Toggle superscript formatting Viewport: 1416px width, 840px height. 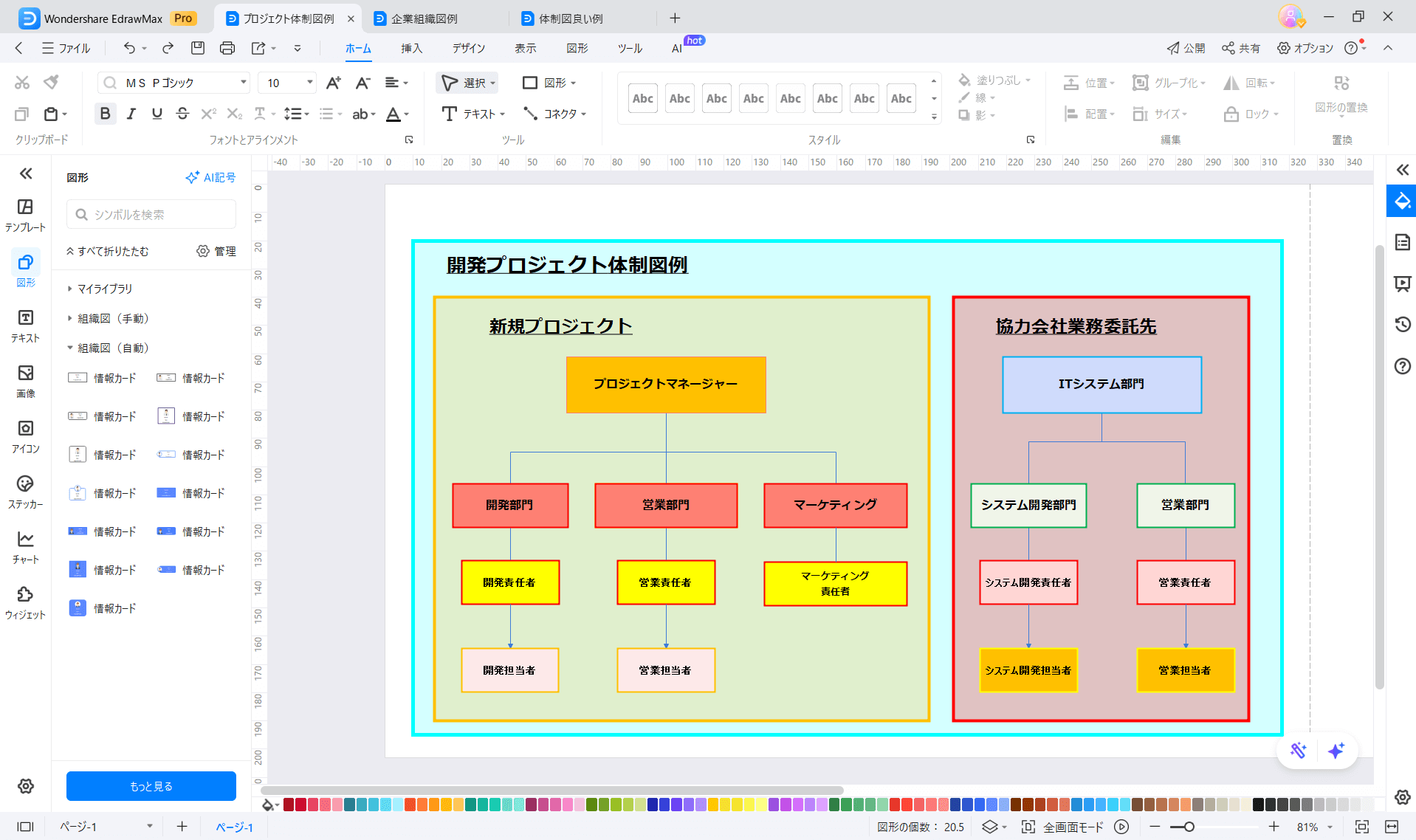(x=209, y=114)
